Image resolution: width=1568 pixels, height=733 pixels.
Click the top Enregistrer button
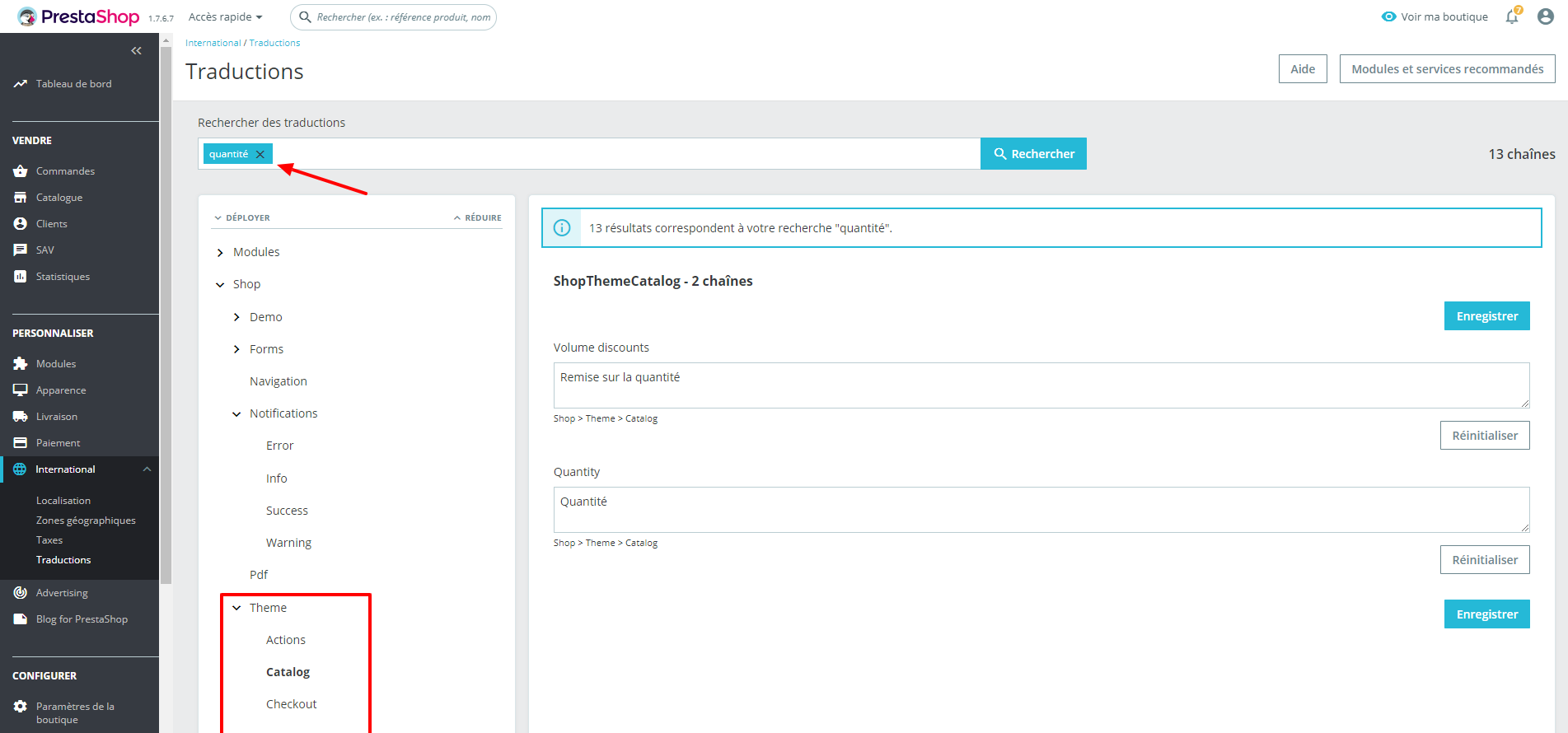(1486, 316)
